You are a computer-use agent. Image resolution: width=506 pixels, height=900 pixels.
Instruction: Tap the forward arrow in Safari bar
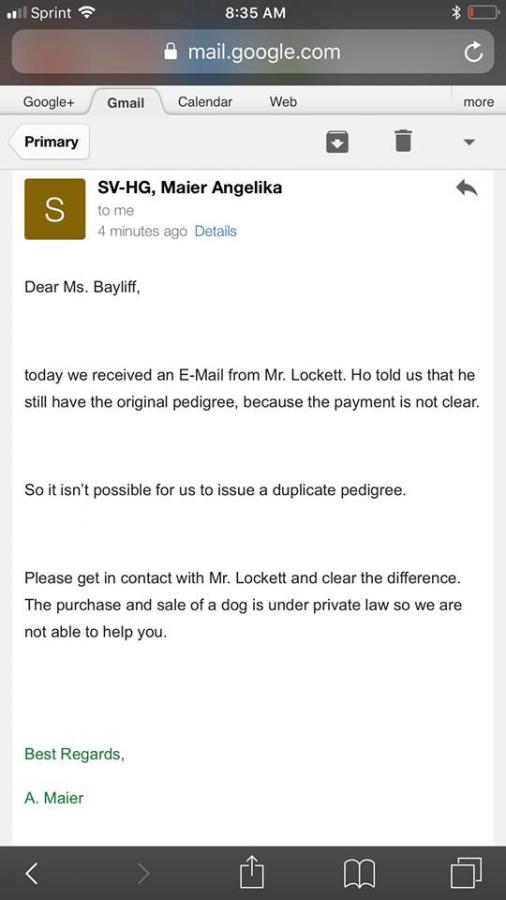[143, 873]
